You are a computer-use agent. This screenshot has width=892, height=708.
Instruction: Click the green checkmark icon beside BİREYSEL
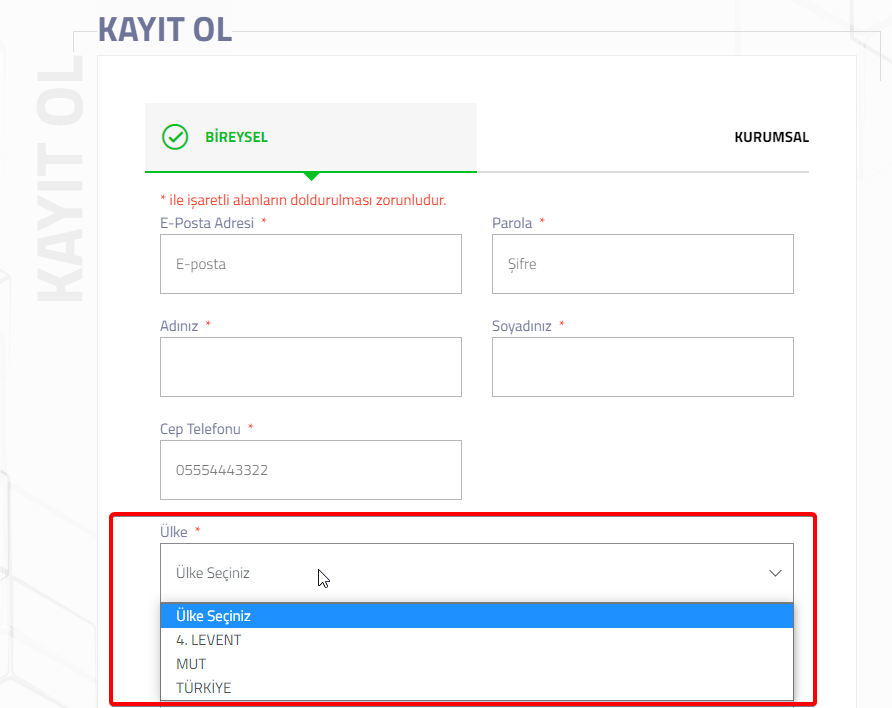coord(175,137)
